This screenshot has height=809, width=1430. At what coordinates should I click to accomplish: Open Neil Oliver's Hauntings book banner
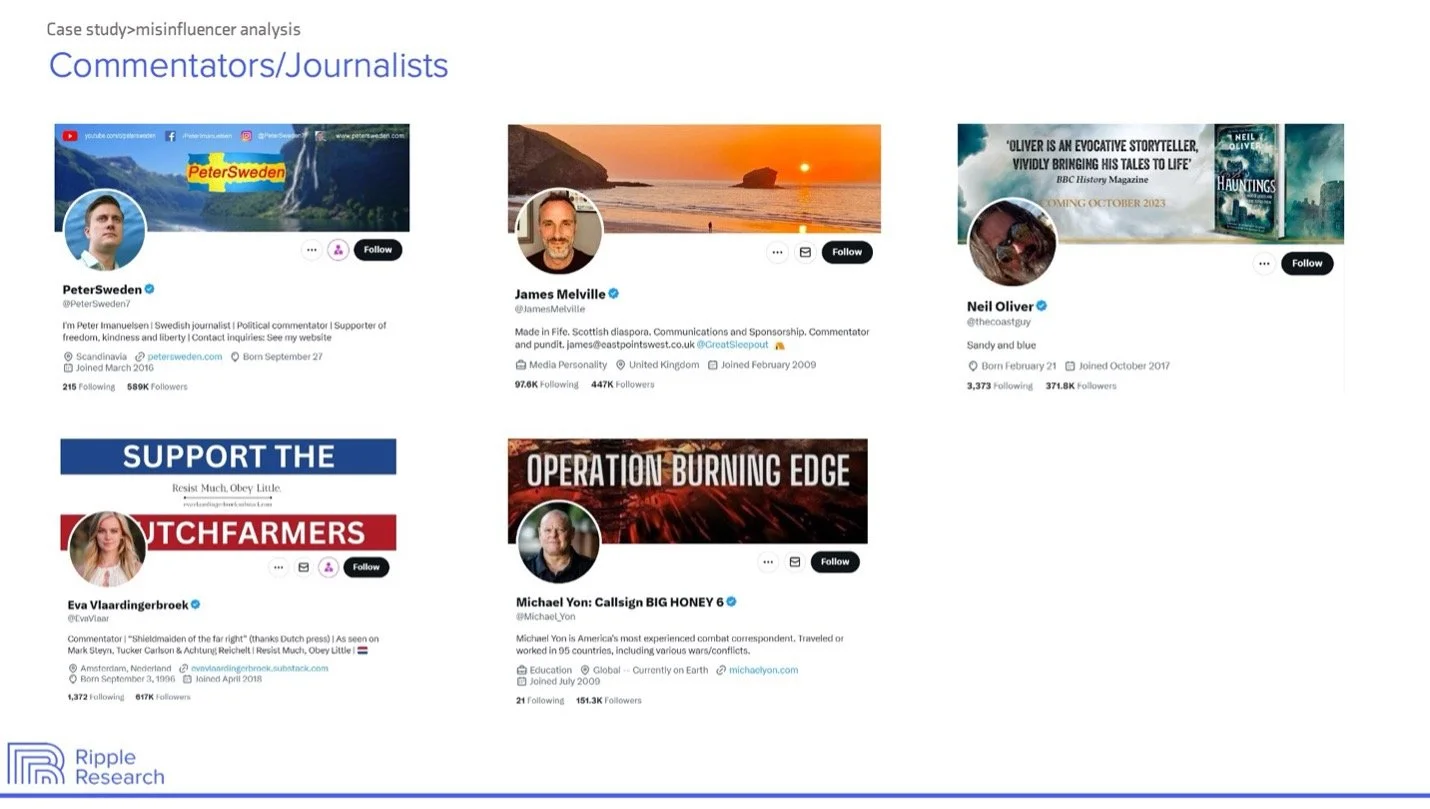click(1150, 183)
